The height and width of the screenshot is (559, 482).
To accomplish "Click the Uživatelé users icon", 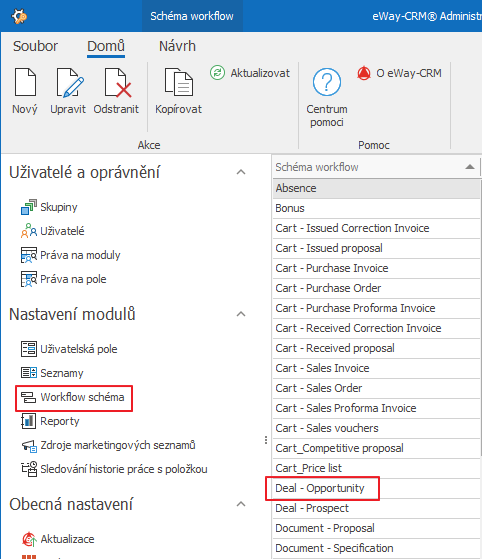I will 29,231.
